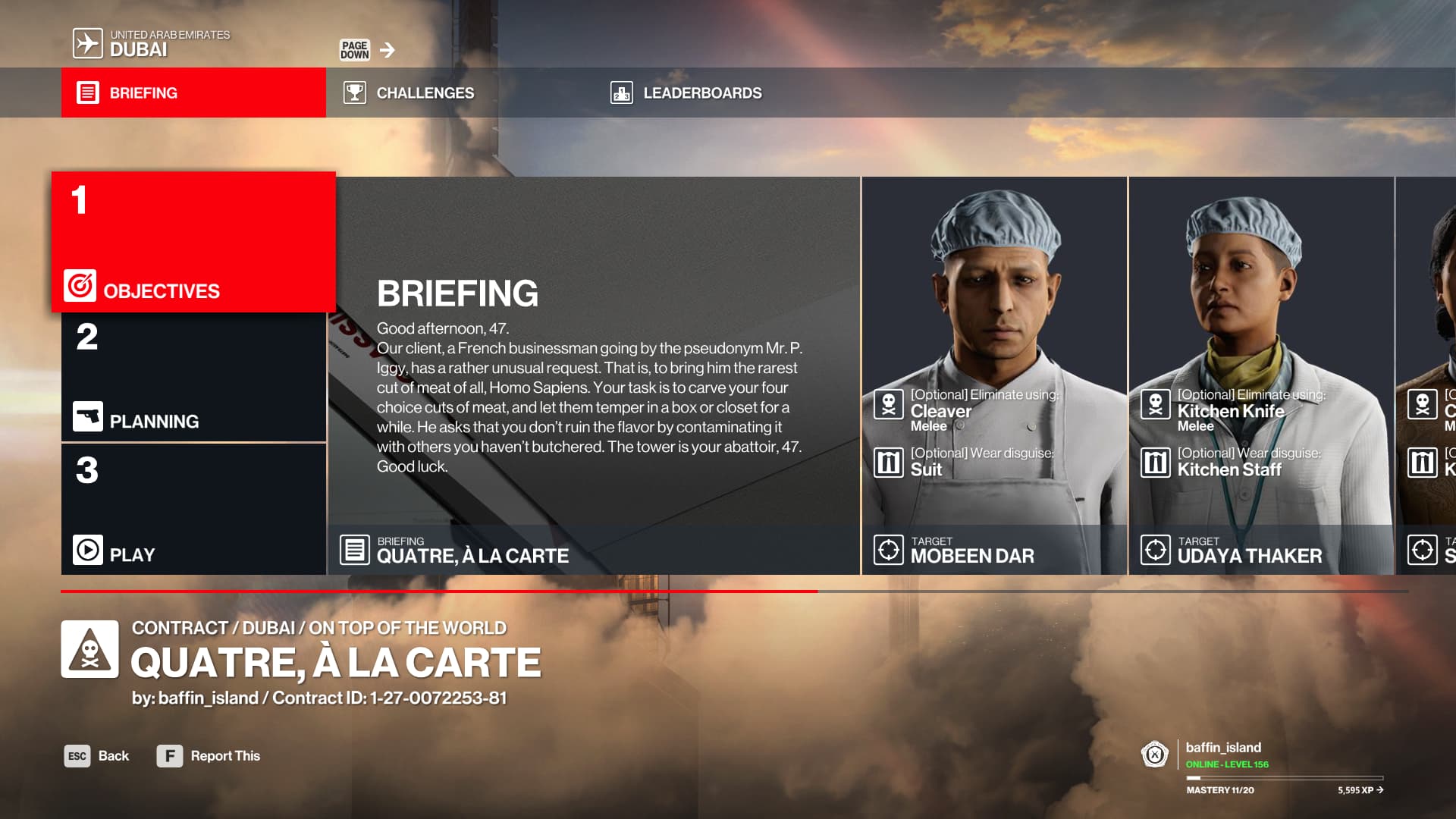Open the Quatre, À La Carte briefing tile

coord(594,375)
